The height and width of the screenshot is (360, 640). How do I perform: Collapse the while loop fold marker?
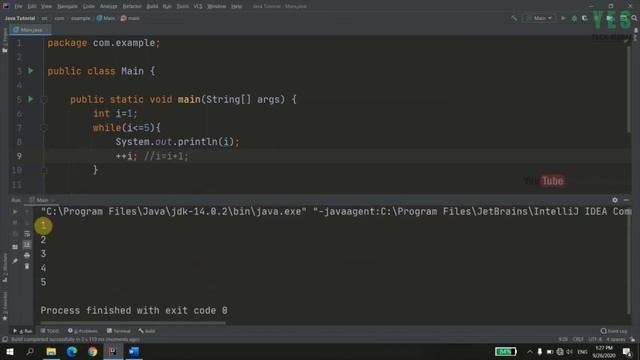[x=44, y=128]
